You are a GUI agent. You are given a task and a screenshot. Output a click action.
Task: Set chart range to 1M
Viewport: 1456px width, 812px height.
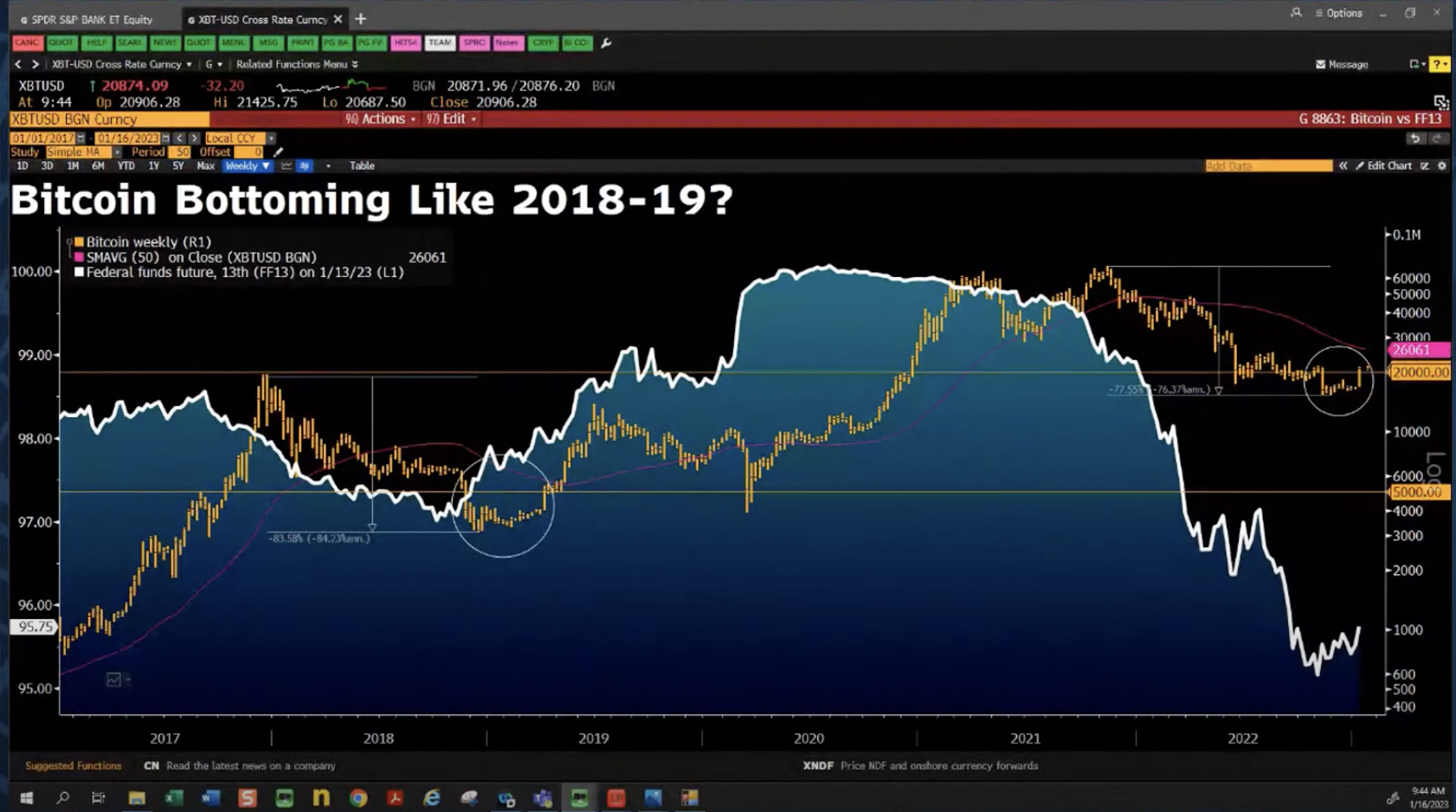coord(73,166)
